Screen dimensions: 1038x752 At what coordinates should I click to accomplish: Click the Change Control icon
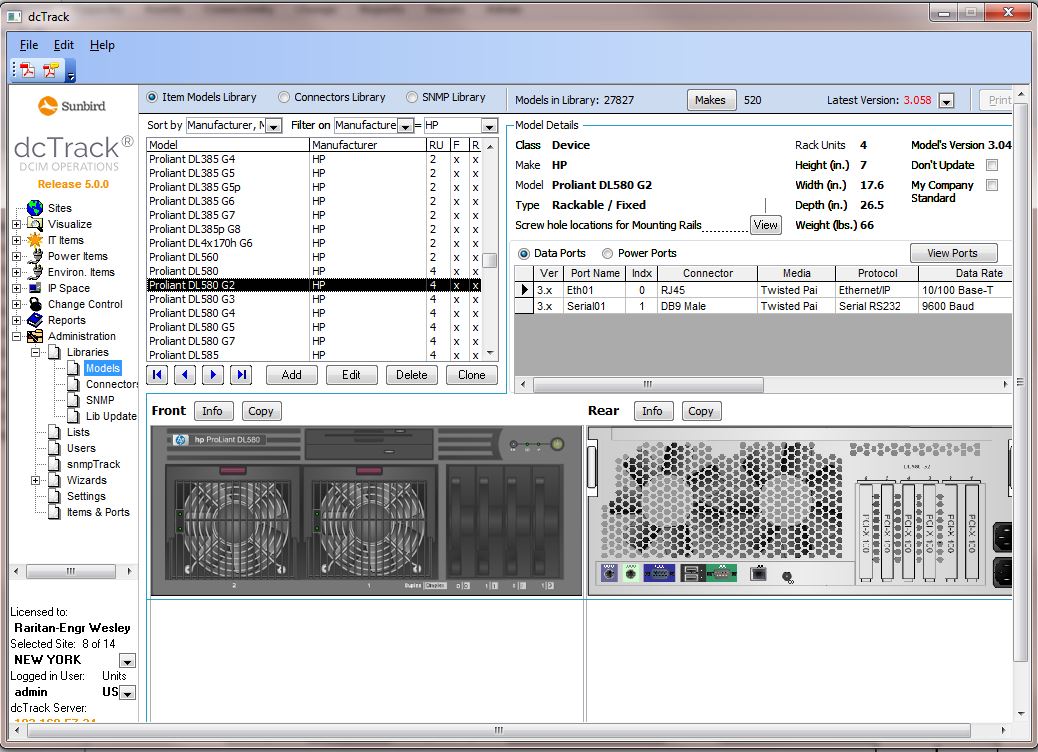[35, 304]
